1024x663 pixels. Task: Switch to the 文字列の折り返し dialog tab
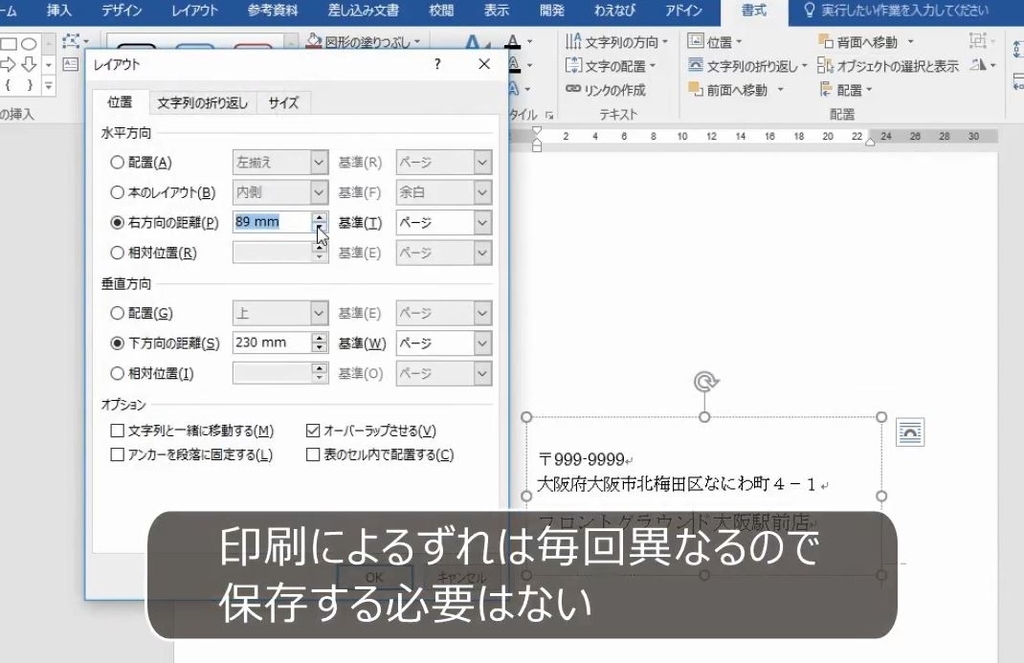coord(202,103)
